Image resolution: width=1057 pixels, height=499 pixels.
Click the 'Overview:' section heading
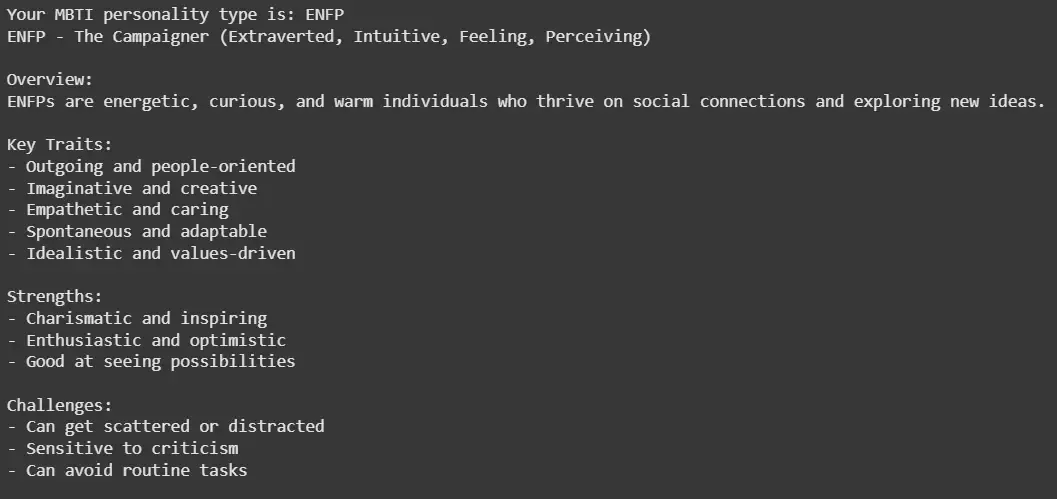(x=50, y=80)
